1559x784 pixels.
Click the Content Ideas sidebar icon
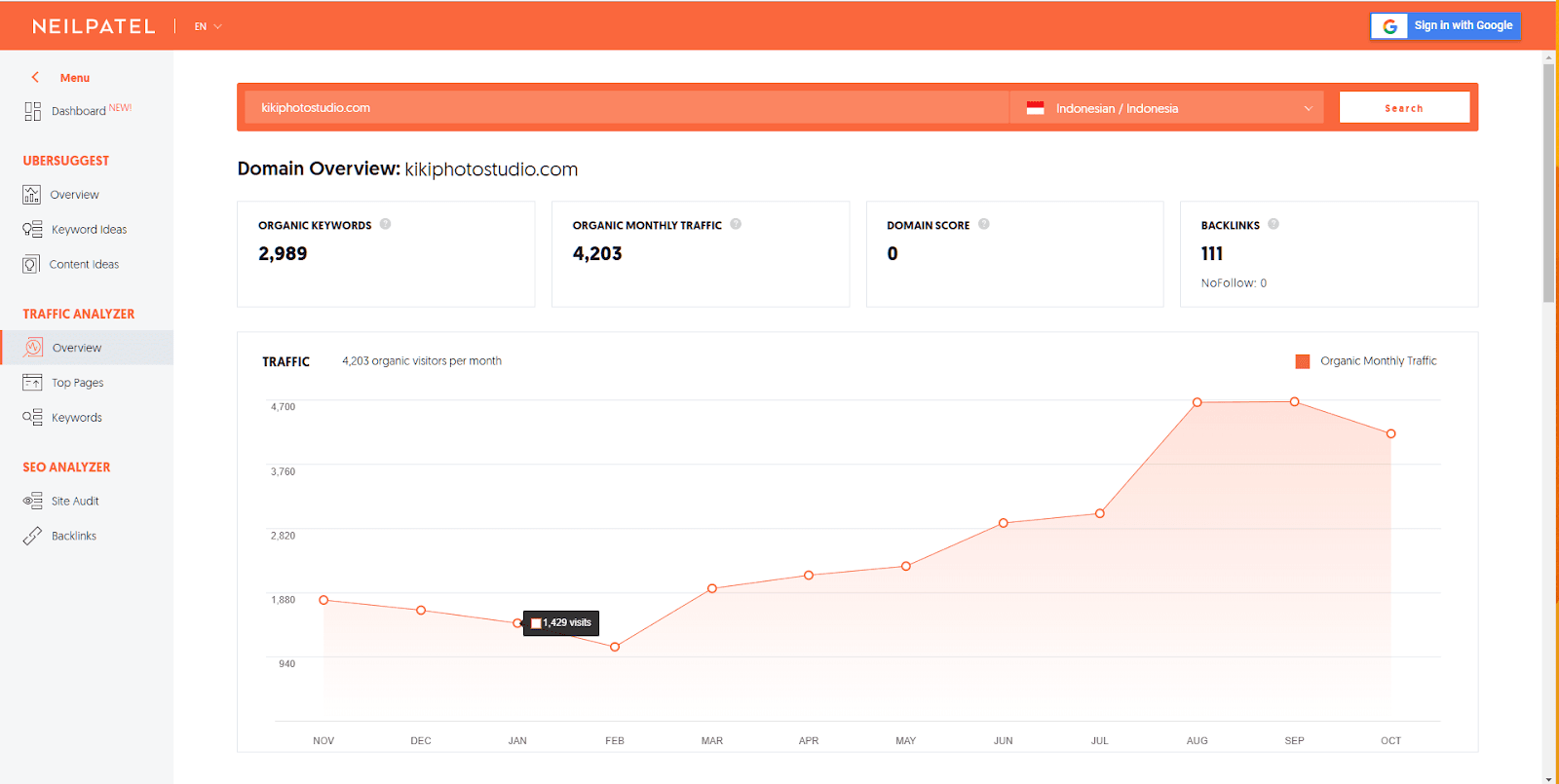[31, 265]
